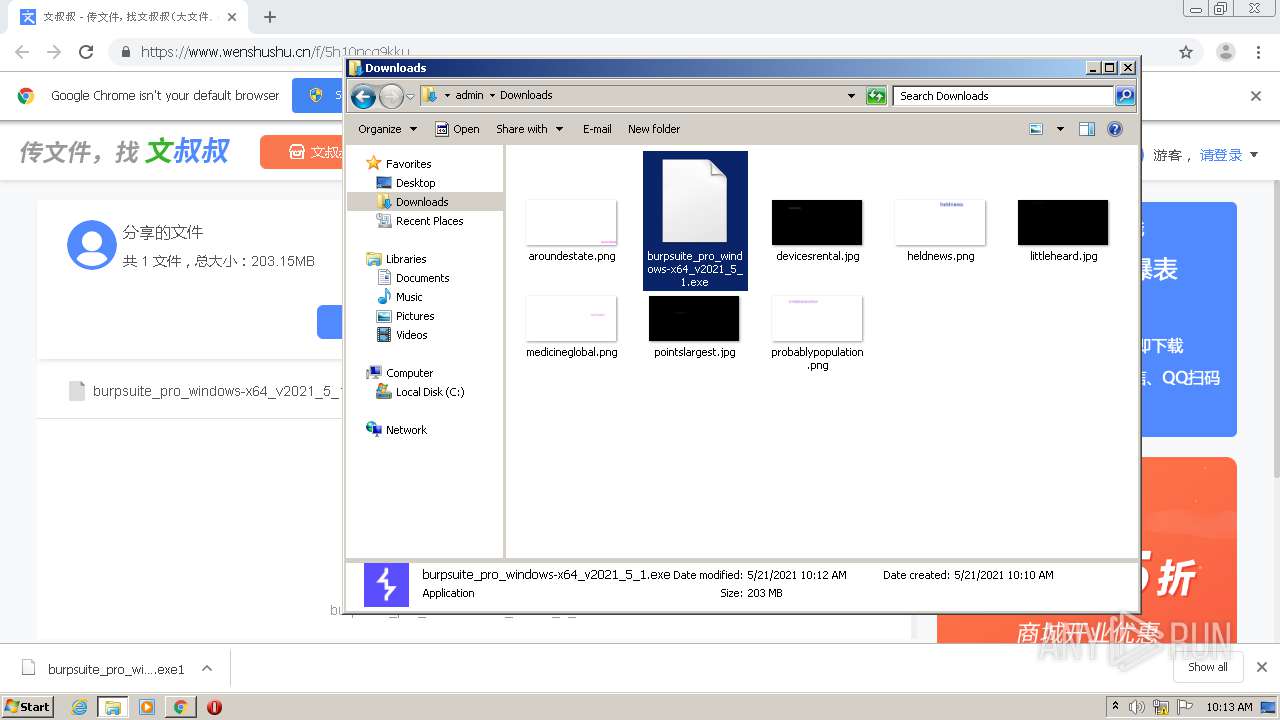Select the probablypopulation.png thumbnail
The image size is (1280, 720).
point(817,318)
